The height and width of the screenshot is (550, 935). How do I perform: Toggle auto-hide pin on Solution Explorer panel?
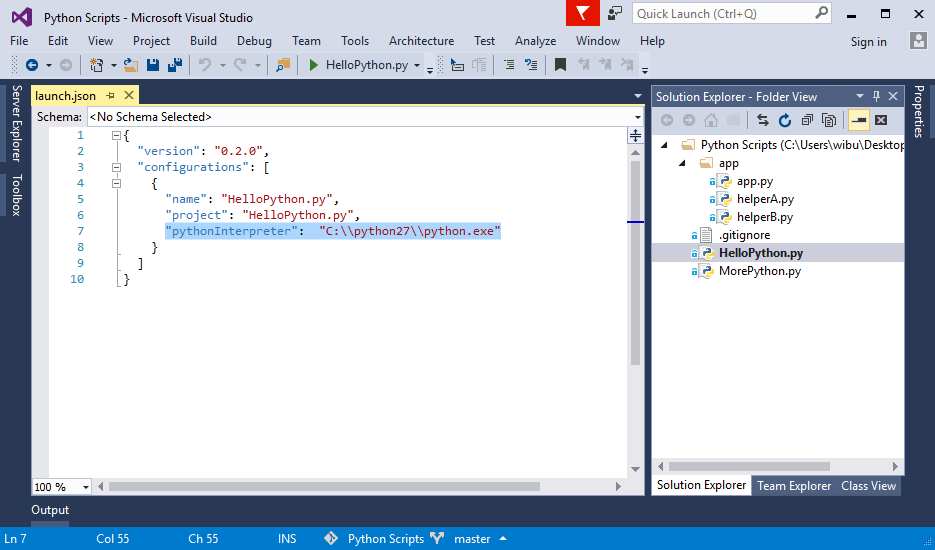tap(876, 96)
